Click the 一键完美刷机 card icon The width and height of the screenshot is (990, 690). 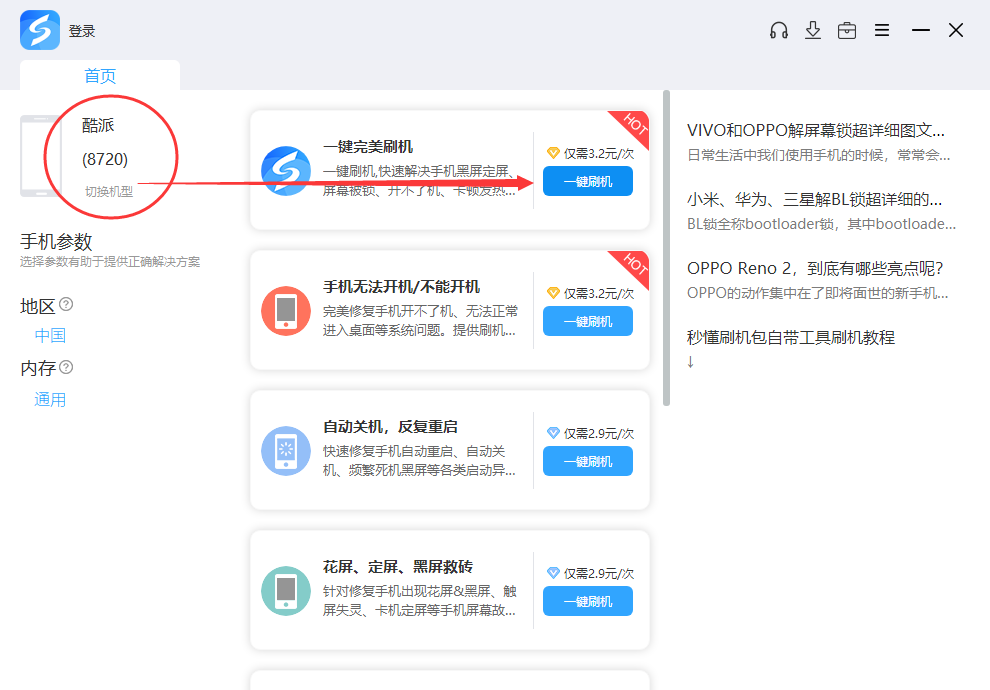(x=286, y=171)
